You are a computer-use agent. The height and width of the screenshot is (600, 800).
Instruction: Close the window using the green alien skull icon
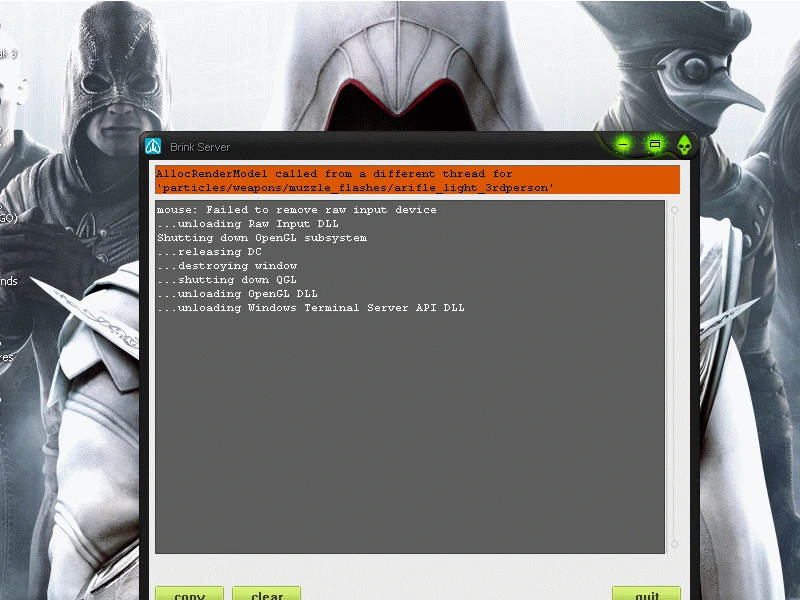click(685, 146)
